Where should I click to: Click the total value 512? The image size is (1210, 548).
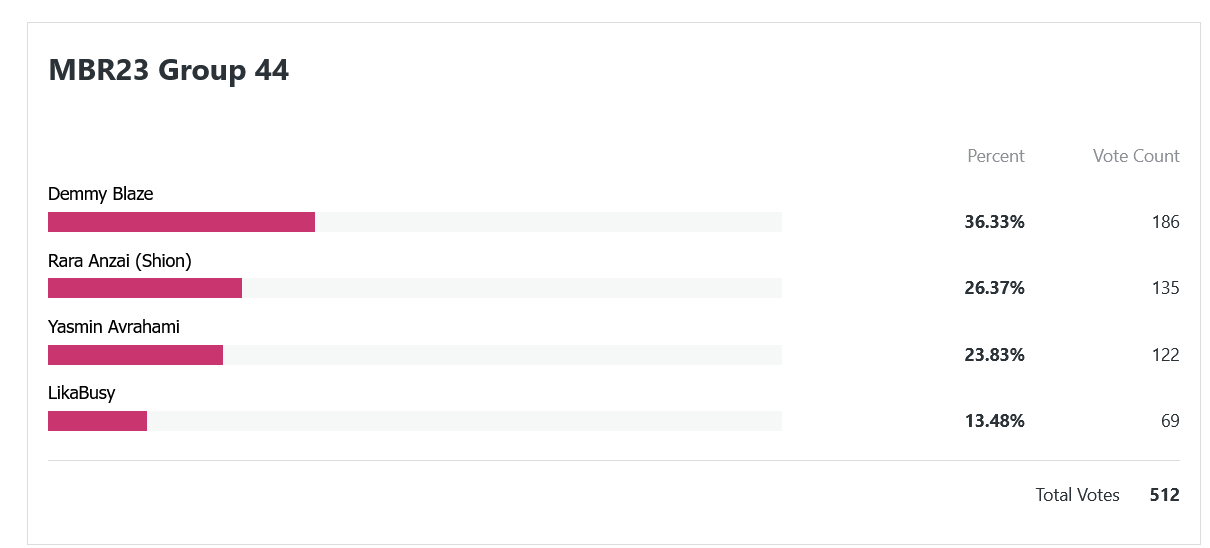(x=1165, y=495)
